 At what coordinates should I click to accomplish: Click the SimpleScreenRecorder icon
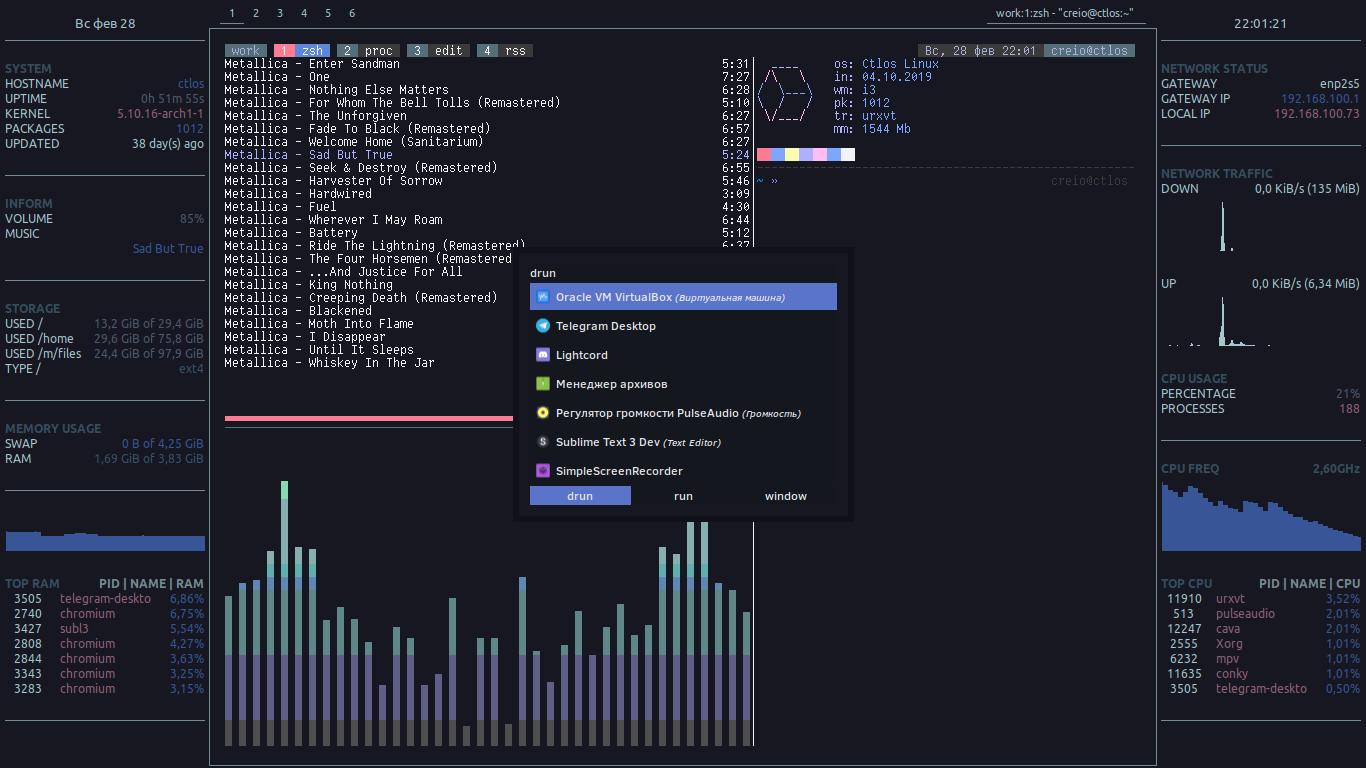click(x=543, y=471)
